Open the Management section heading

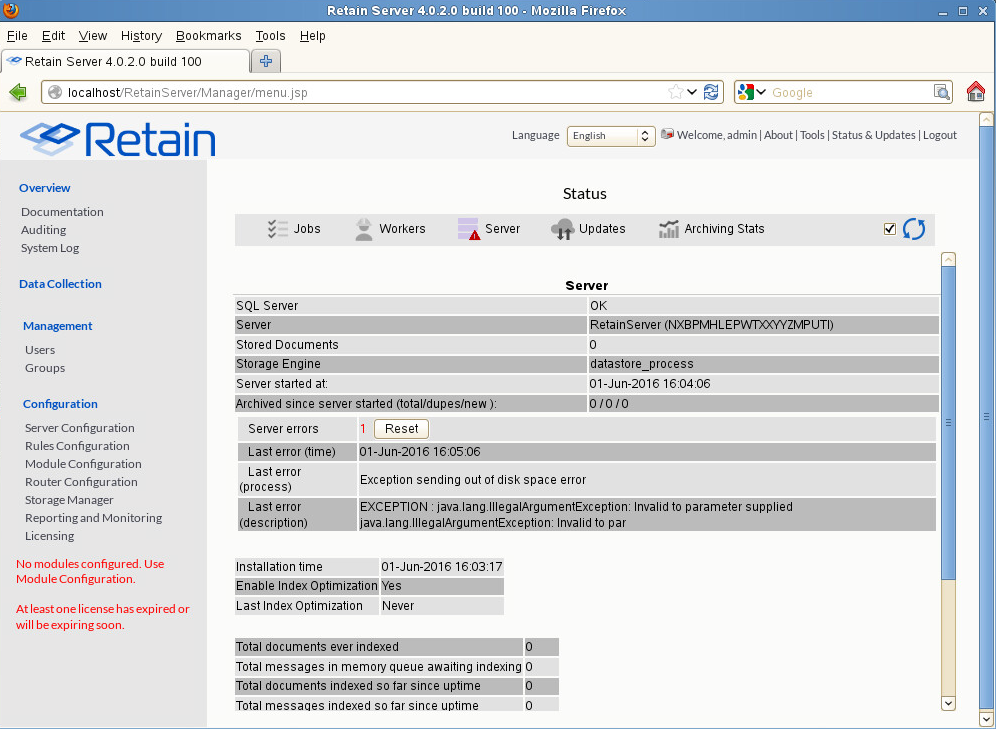pyautogui.click(x=58, y=326)
